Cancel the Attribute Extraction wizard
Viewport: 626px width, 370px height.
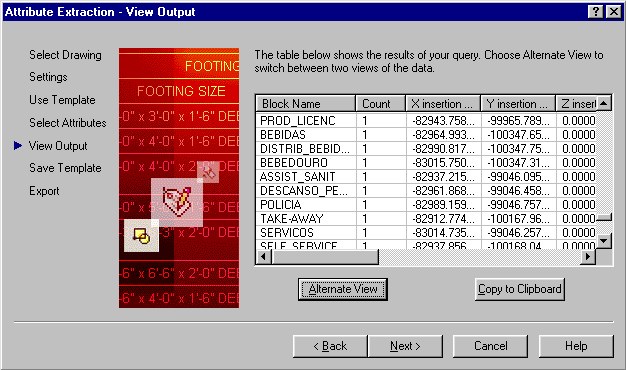[x=490, y=346]
